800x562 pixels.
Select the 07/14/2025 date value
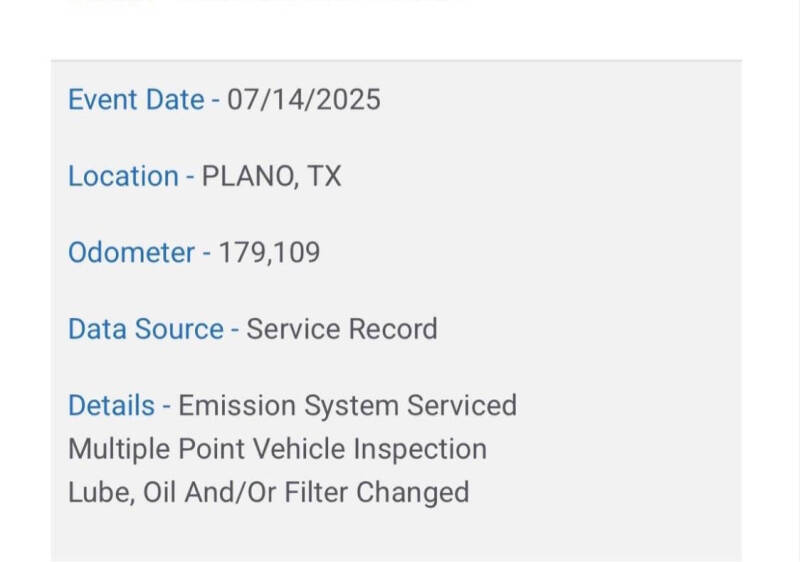304,100
